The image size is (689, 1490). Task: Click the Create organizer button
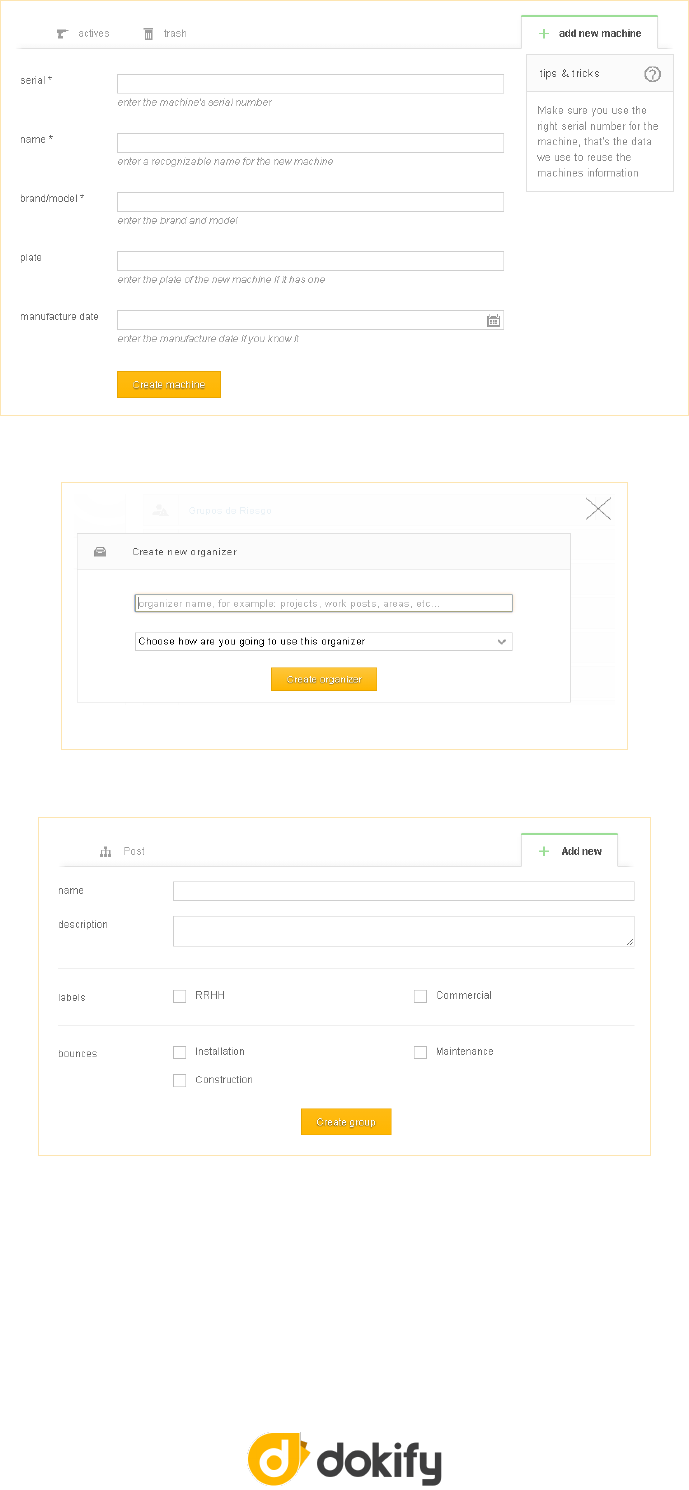(323, 679)
